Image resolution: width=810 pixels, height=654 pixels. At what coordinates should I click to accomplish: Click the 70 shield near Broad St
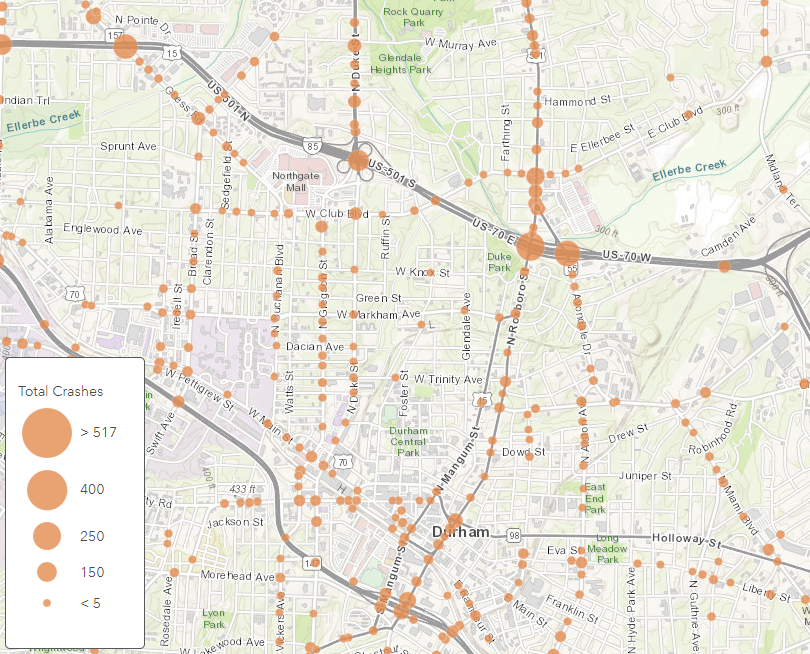75,294
